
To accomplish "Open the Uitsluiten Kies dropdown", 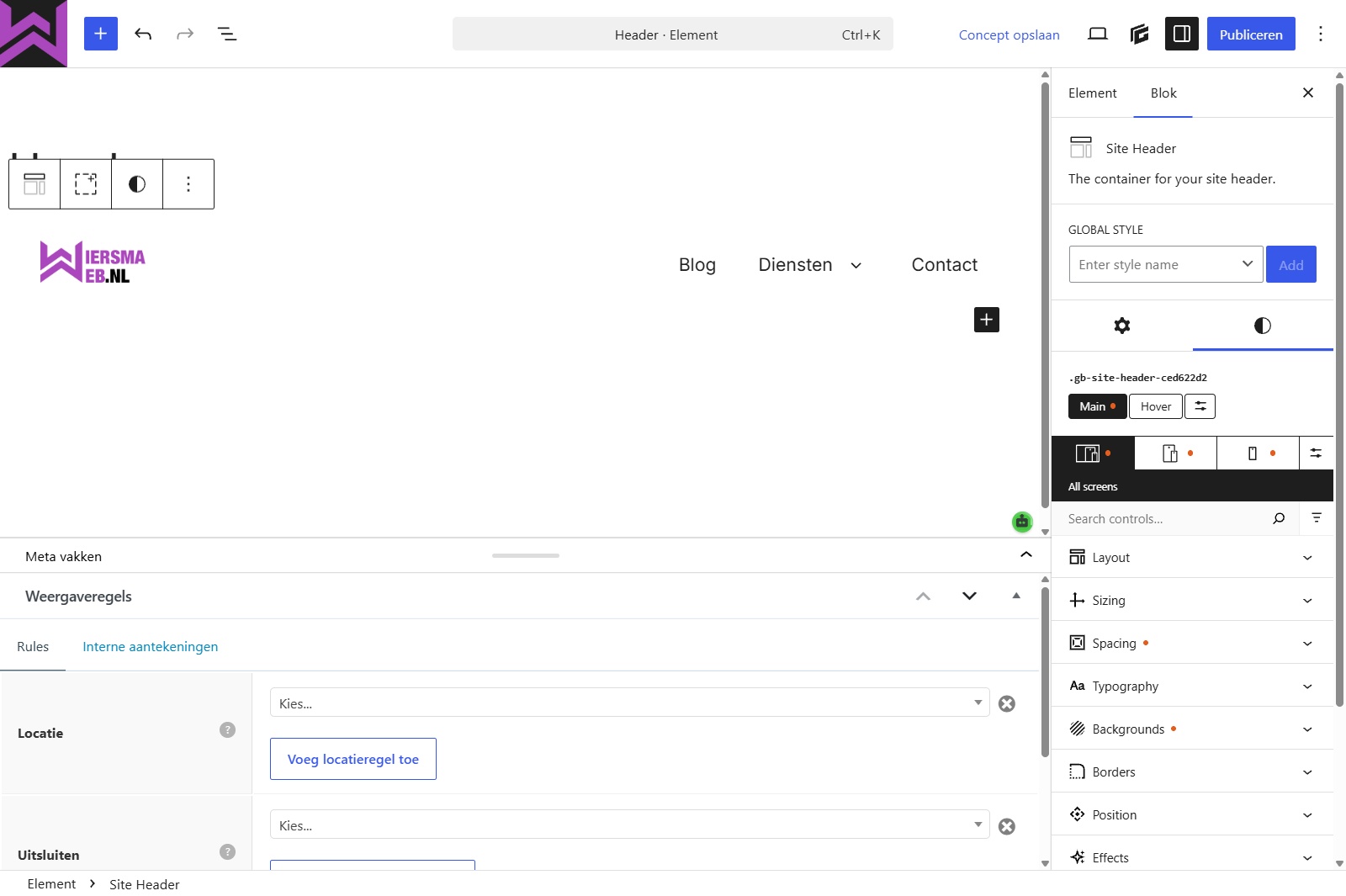I will [630, 824].
